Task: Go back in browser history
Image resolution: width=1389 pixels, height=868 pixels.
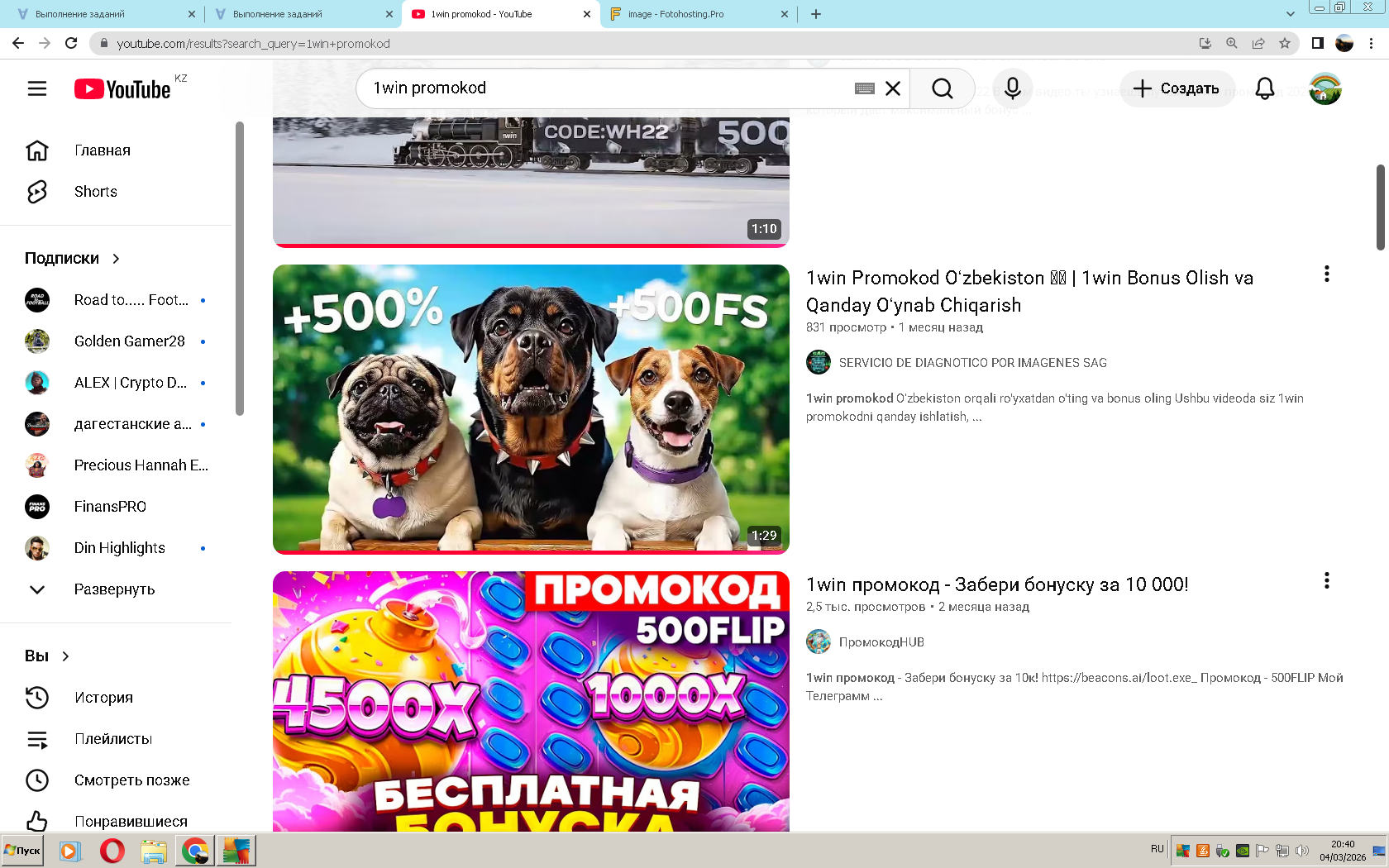Action: click(x=18, y=43)
